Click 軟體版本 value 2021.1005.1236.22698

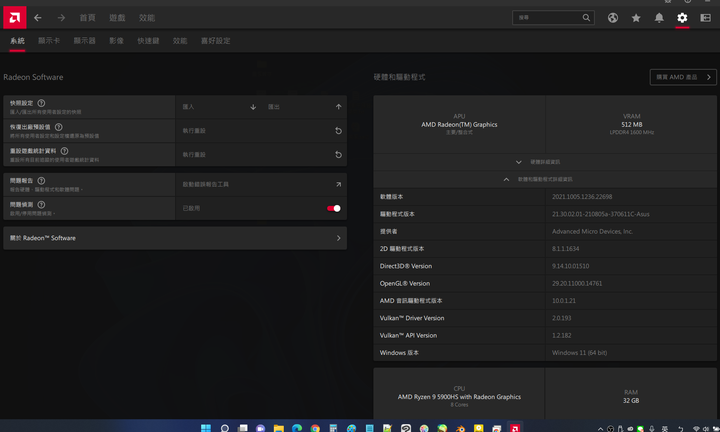point(582,196)
